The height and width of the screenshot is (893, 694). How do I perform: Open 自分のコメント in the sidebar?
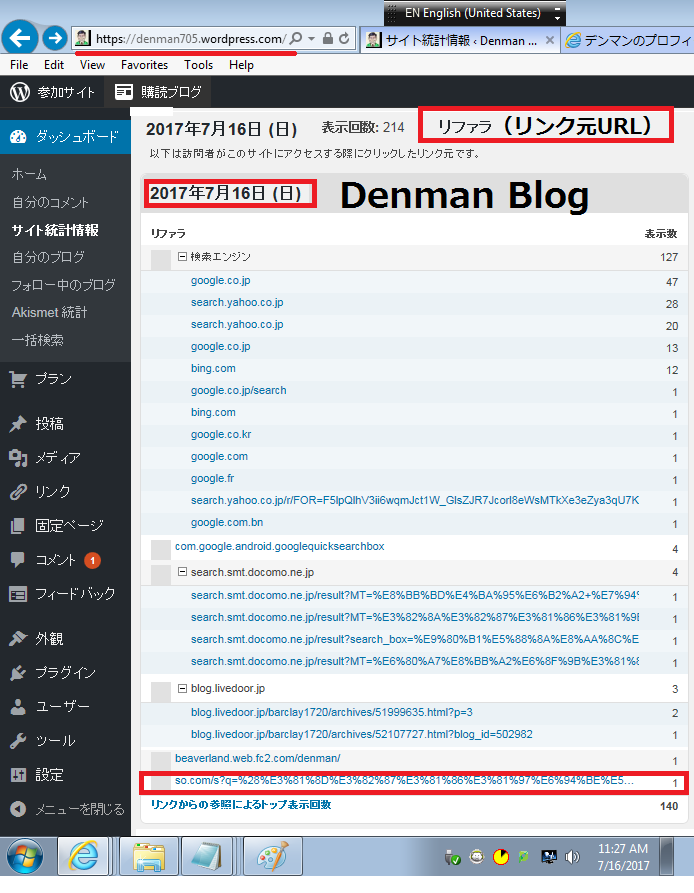click(x=51, y=202)
